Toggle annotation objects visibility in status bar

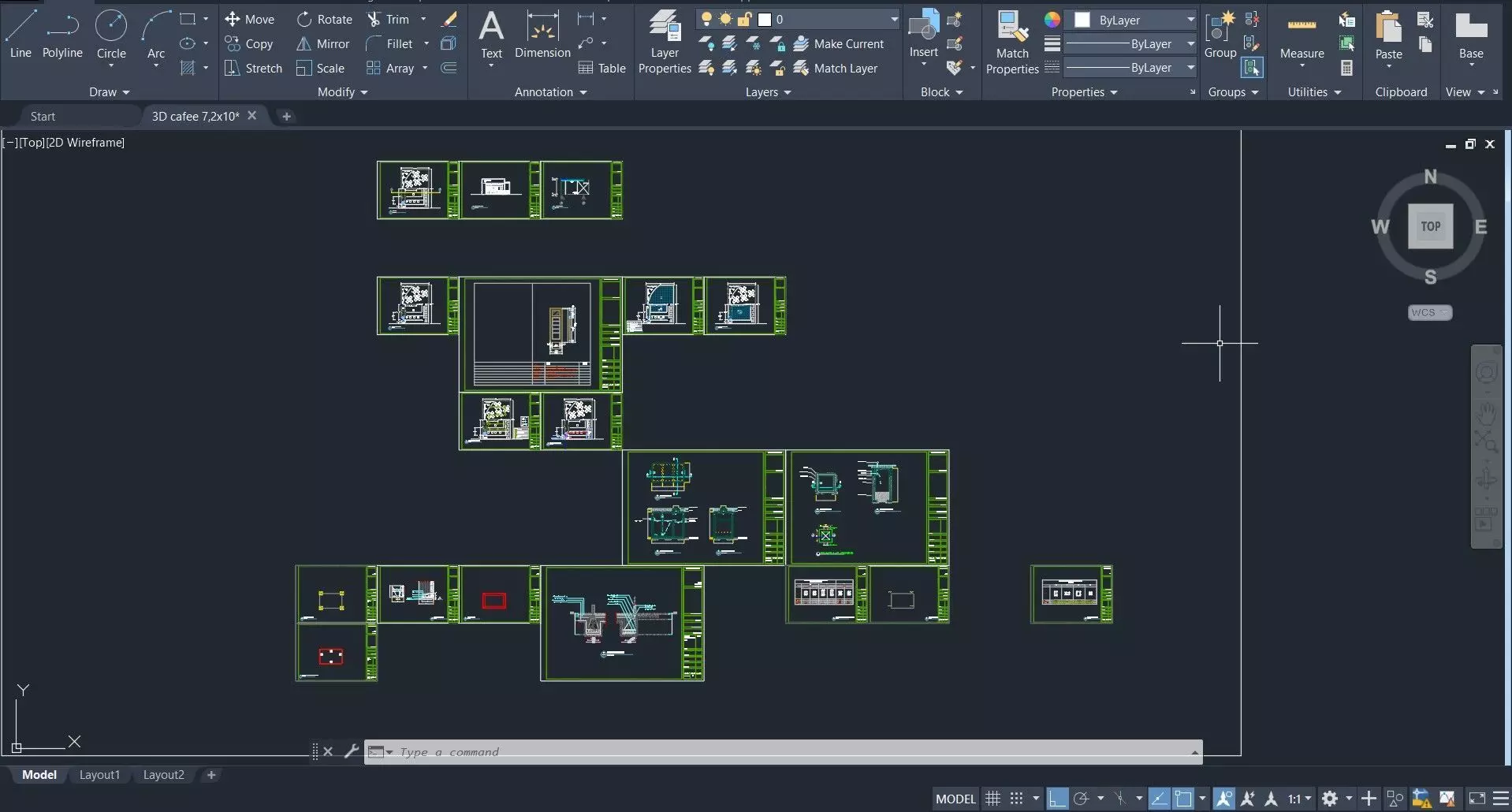point(1224,799)
